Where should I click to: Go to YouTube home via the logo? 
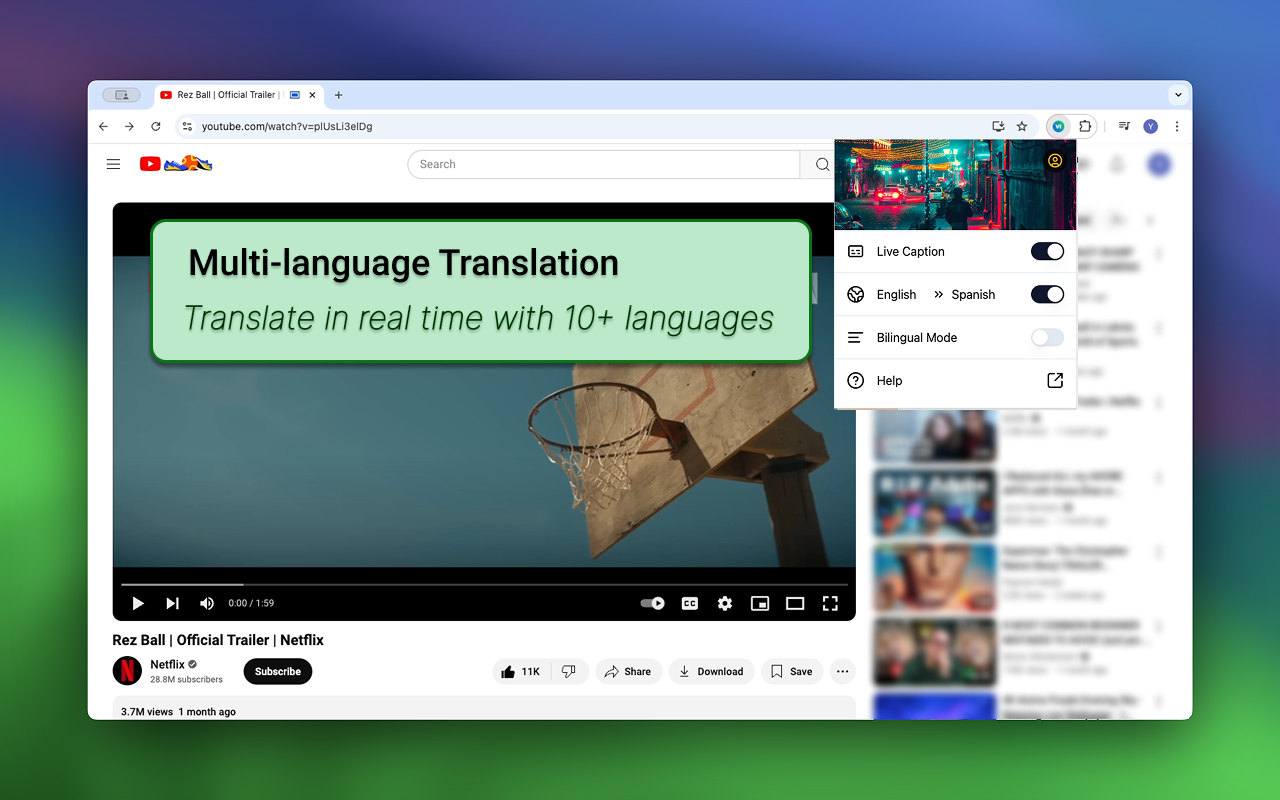176,164
